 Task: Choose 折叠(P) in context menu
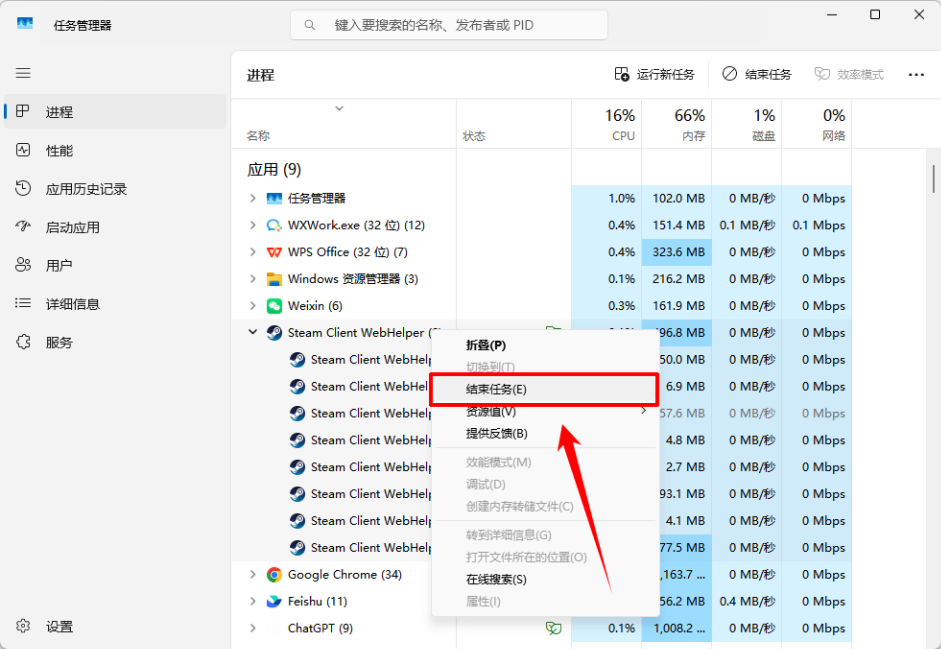(545, 345)
